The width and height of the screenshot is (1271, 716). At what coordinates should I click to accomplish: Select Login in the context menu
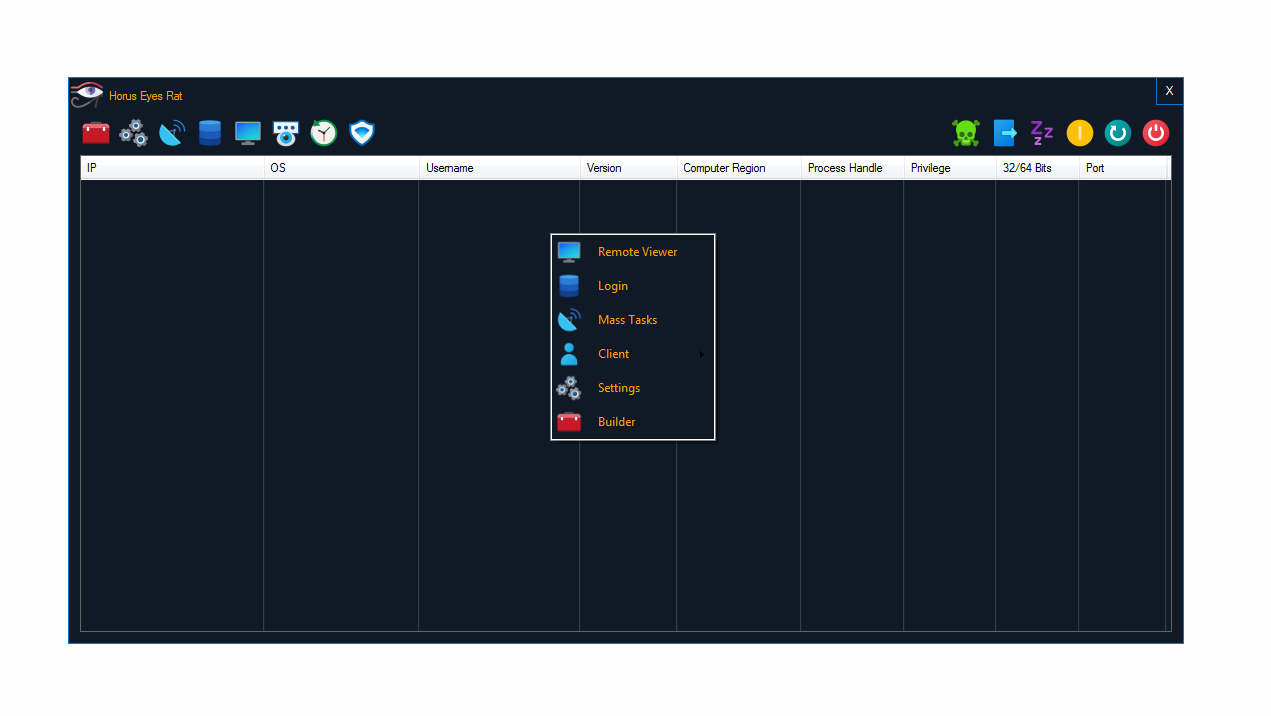pos(613,286)
